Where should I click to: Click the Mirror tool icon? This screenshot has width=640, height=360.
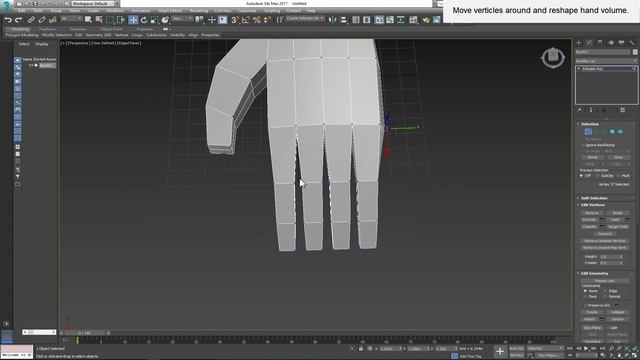333,20
